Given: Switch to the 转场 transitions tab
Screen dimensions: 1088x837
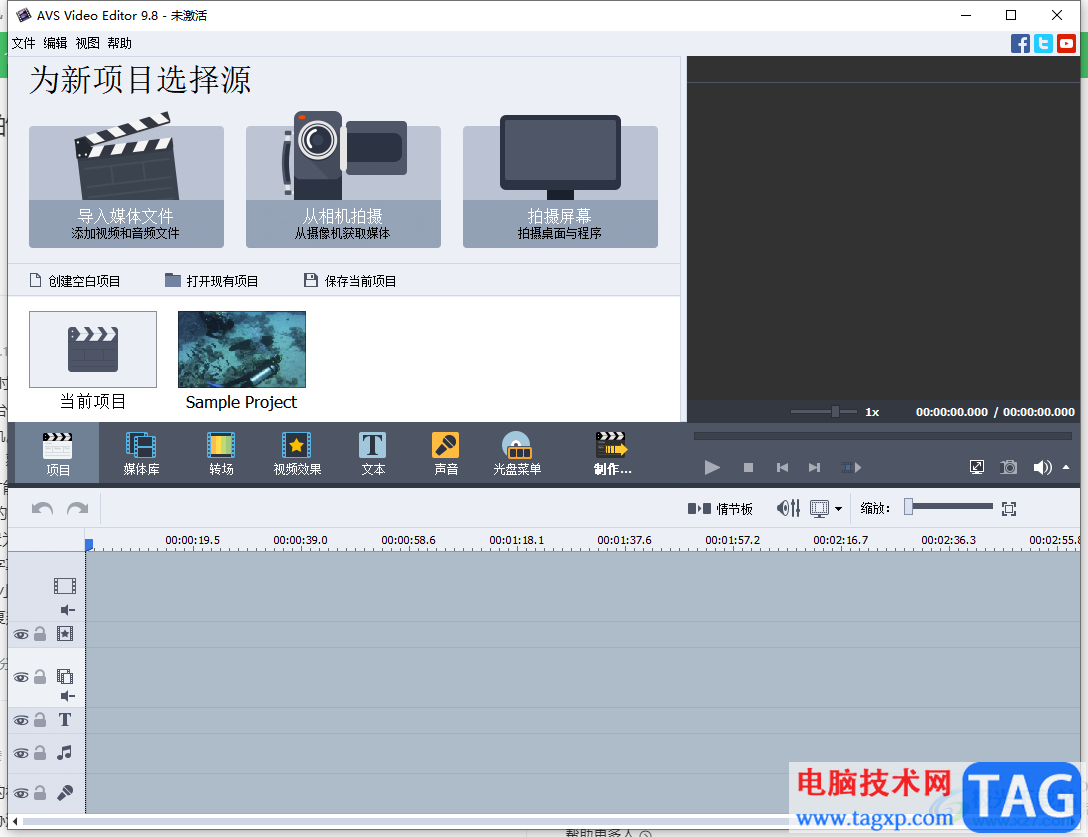Looking at the screenshot, I should (221, 453).
